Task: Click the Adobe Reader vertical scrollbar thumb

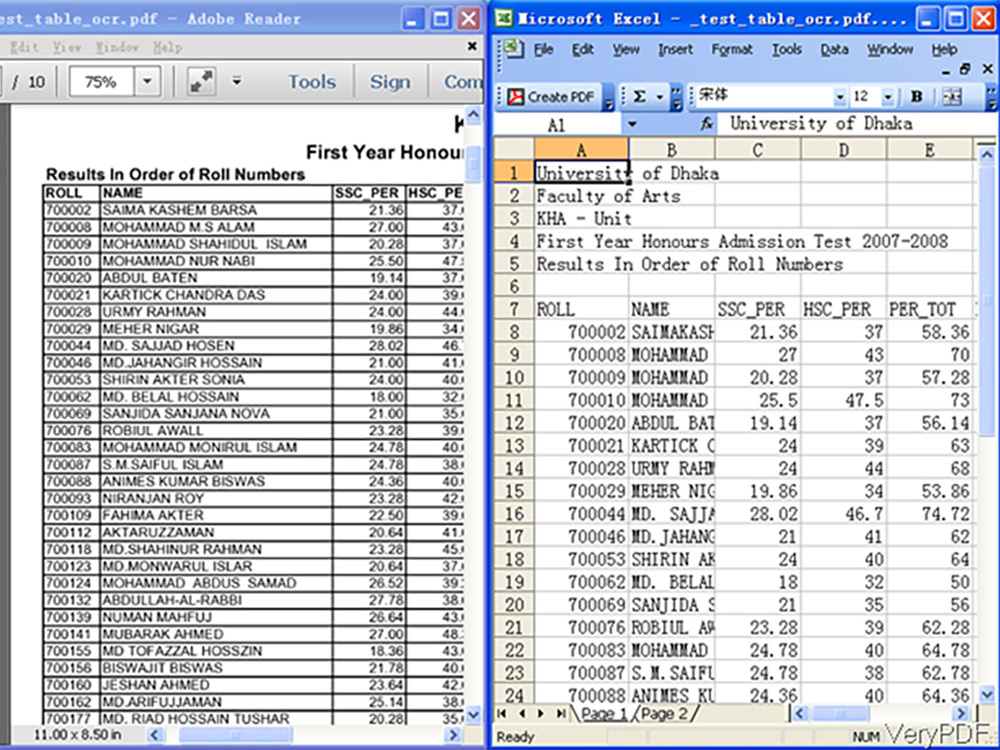Action: coord(473,163)
